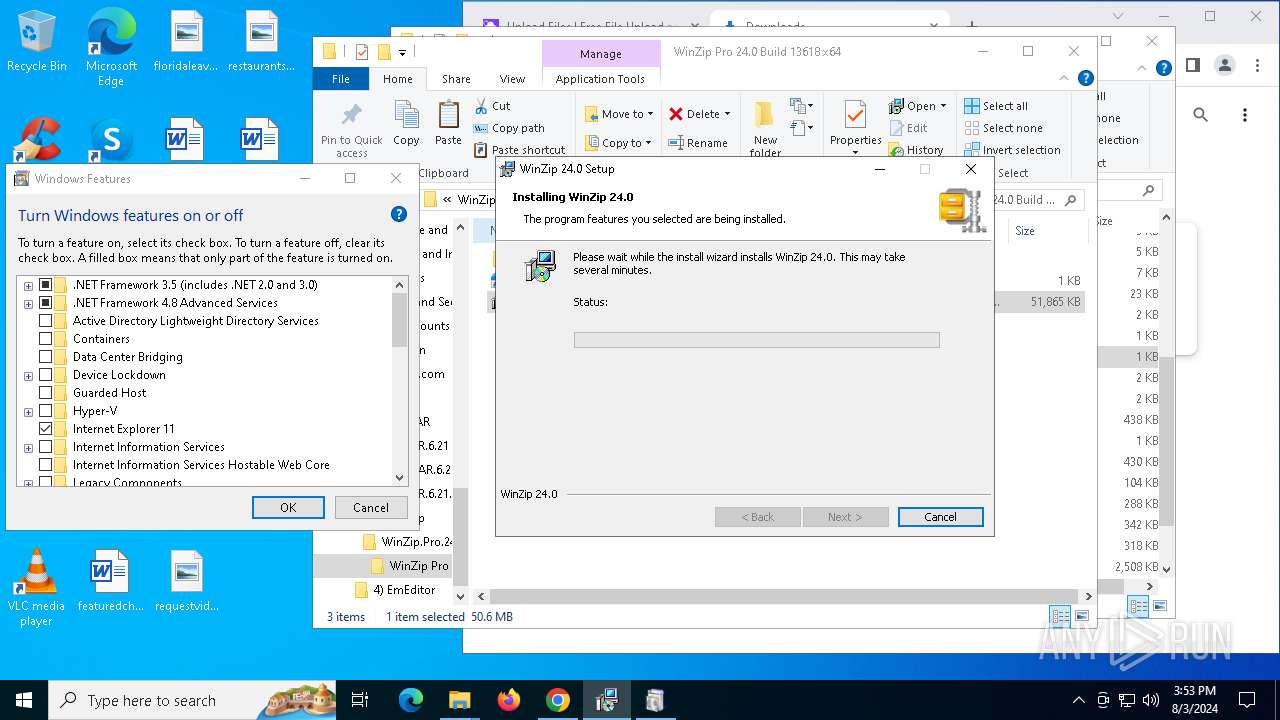Click Explorer file list horizontal scrollbar
Screen dimensions: 1280x720
pos(785,596)
